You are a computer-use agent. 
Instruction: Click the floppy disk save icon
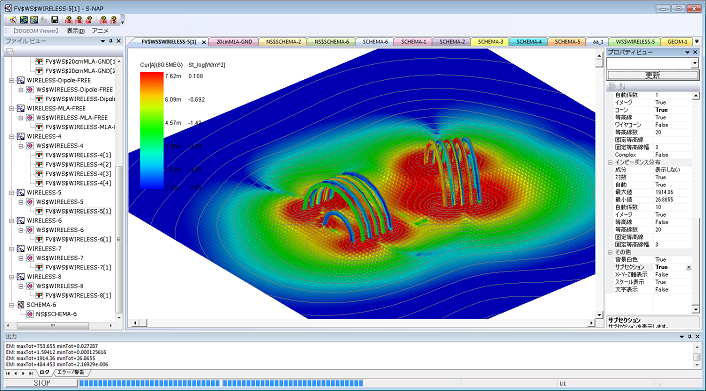[54, 19]
